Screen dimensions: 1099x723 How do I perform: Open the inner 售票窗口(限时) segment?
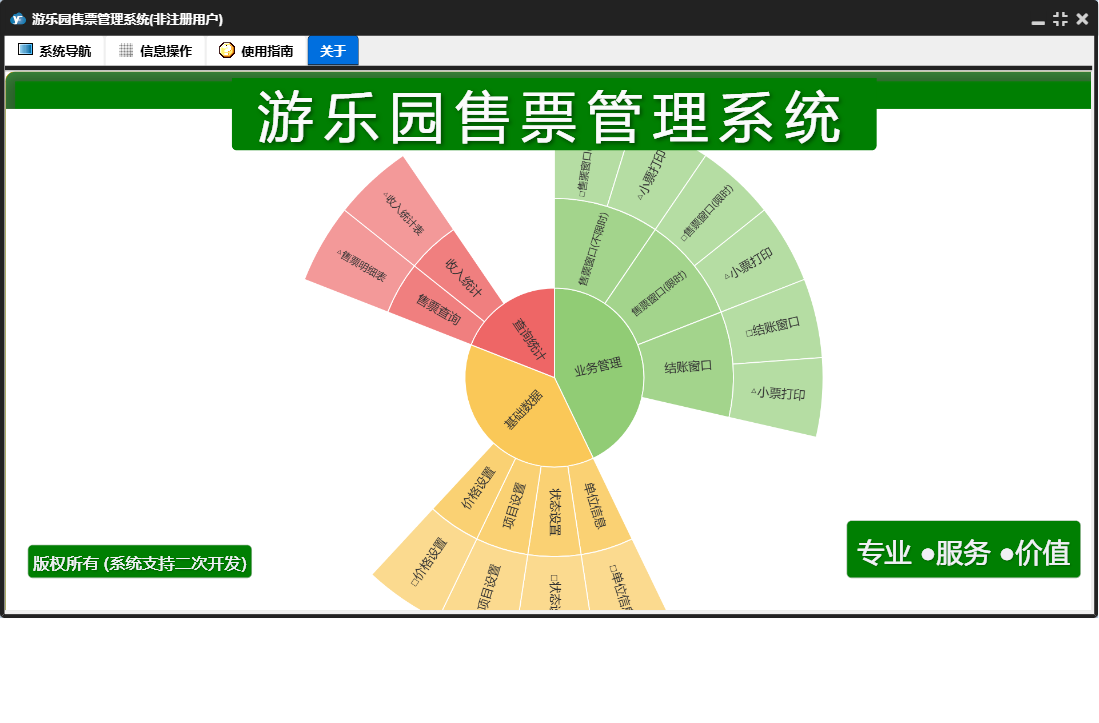click(x=659, y=293)
